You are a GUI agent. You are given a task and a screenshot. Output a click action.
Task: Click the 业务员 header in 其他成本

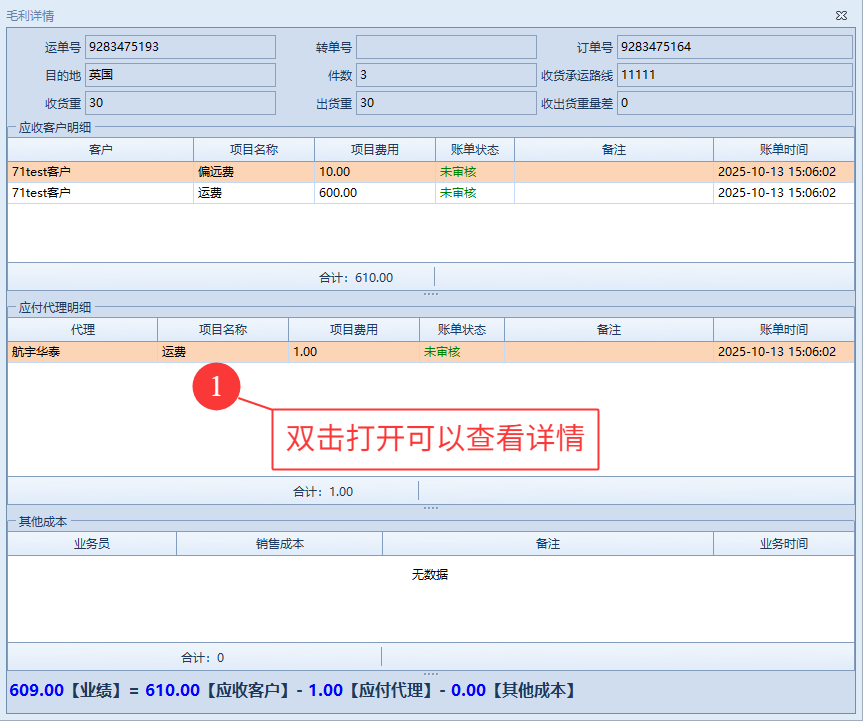pyautogui.click(x=92, y=544)
